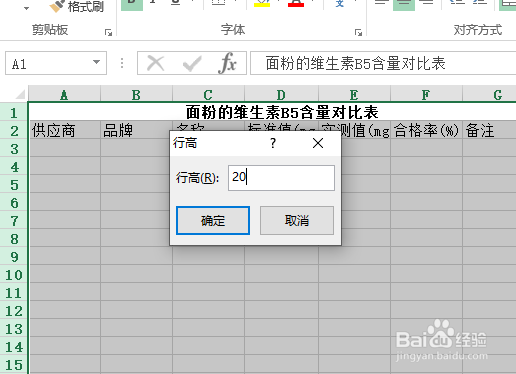Select column B header
The image size is (516, 374).
pyautogui.click(x=136, y=95)
